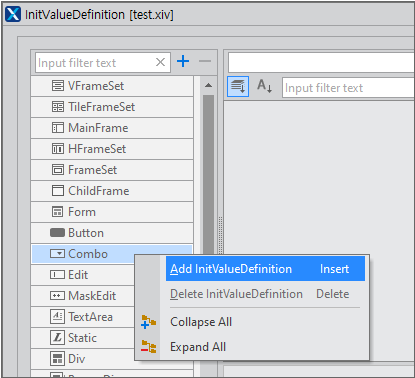
Task: Click Collapse All in context menu
Action: (x=201, y=322)
